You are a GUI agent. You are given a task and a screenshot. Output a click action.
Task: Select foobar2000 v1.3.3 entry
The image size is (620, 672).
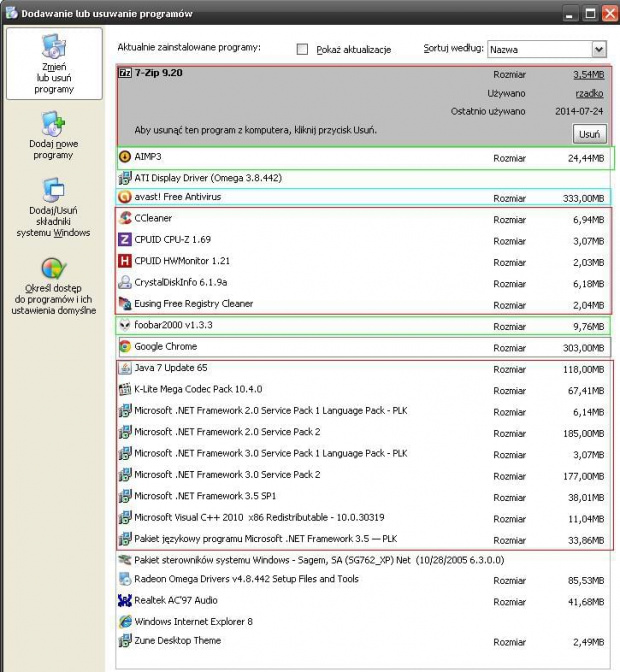364,326
